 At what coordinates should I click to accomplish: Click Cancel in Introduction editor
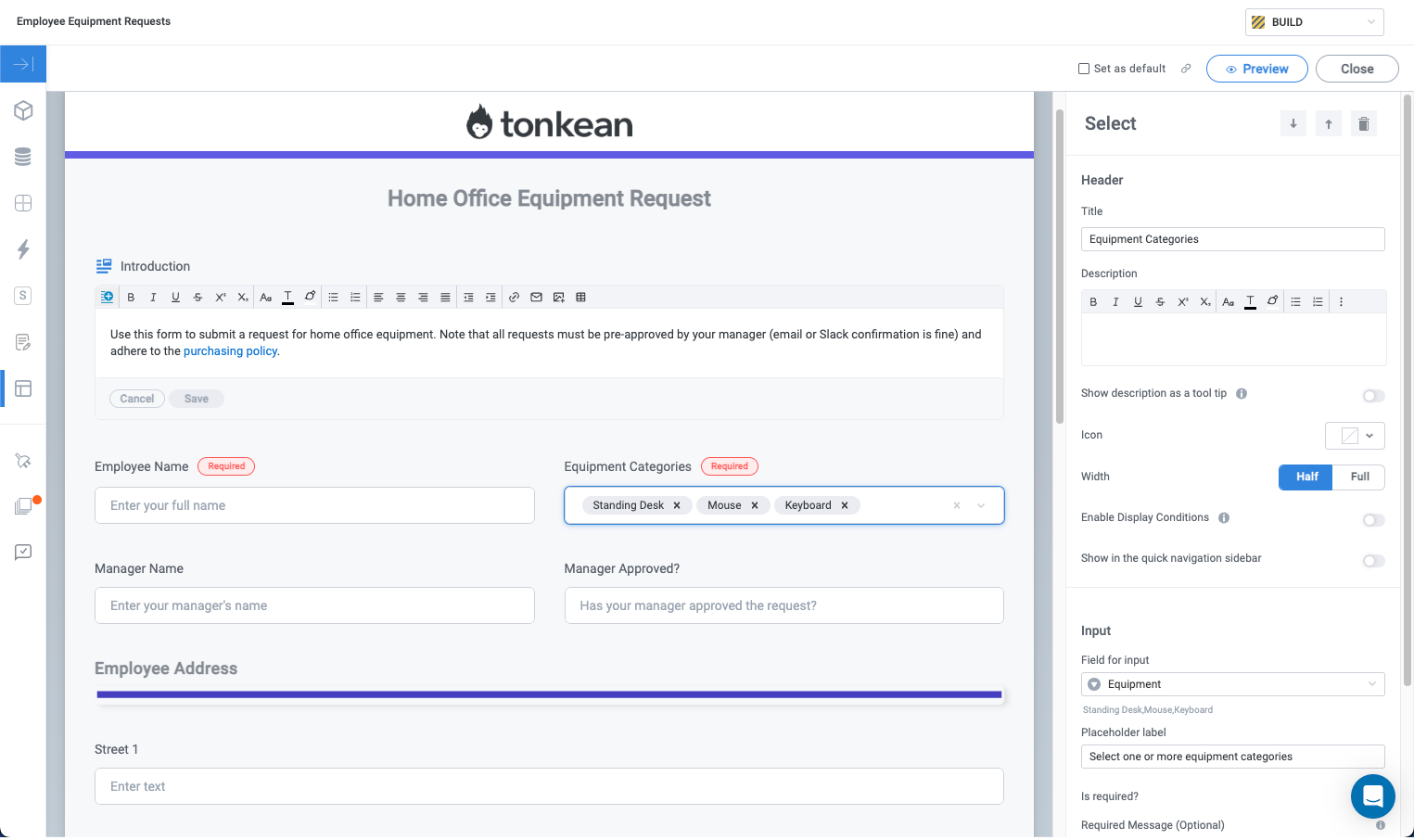pyautogui.click(x=137, y=399)
